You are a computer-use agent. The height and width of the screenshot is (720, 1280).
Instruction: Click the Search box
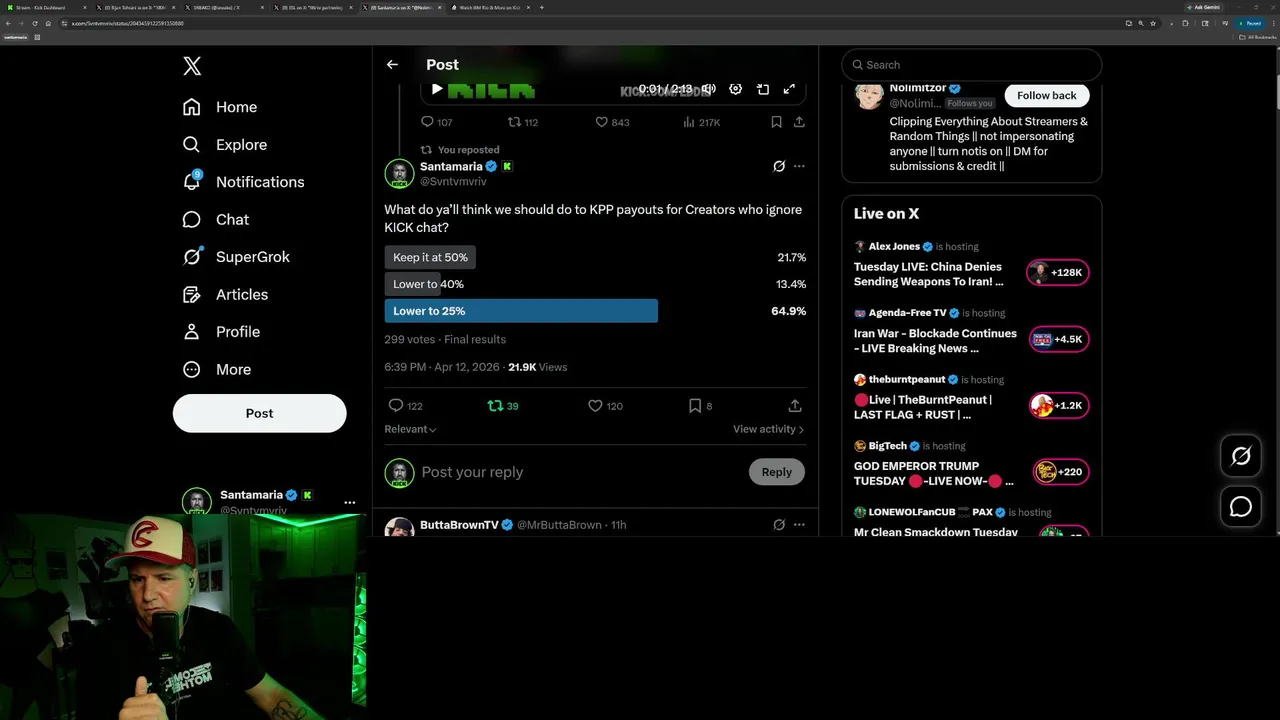pyautogui.click(x=971, y=65)
